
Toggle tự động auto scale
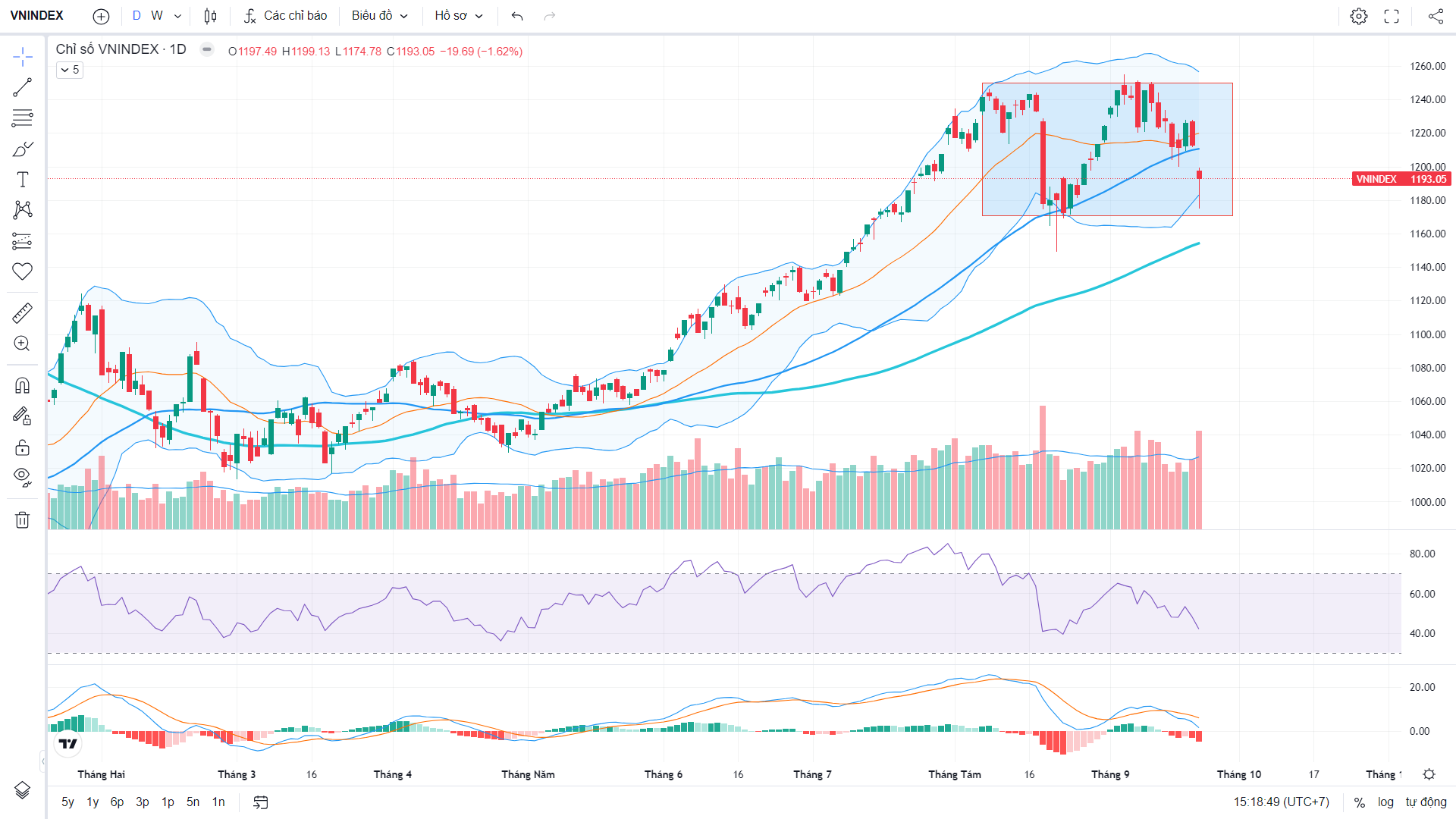tap(1426, 802)
